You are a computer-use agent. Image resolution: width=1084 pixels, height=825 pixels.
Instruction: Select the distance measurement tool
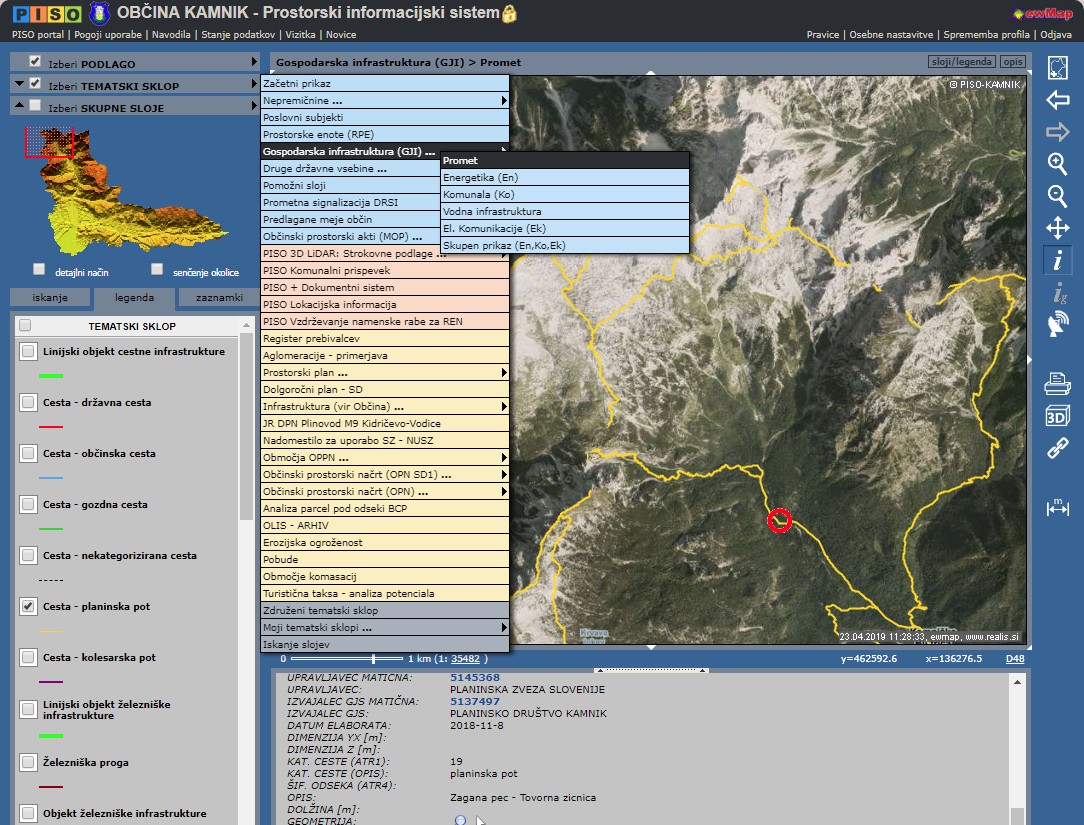pyautogui.click(x=1057, y=508)
